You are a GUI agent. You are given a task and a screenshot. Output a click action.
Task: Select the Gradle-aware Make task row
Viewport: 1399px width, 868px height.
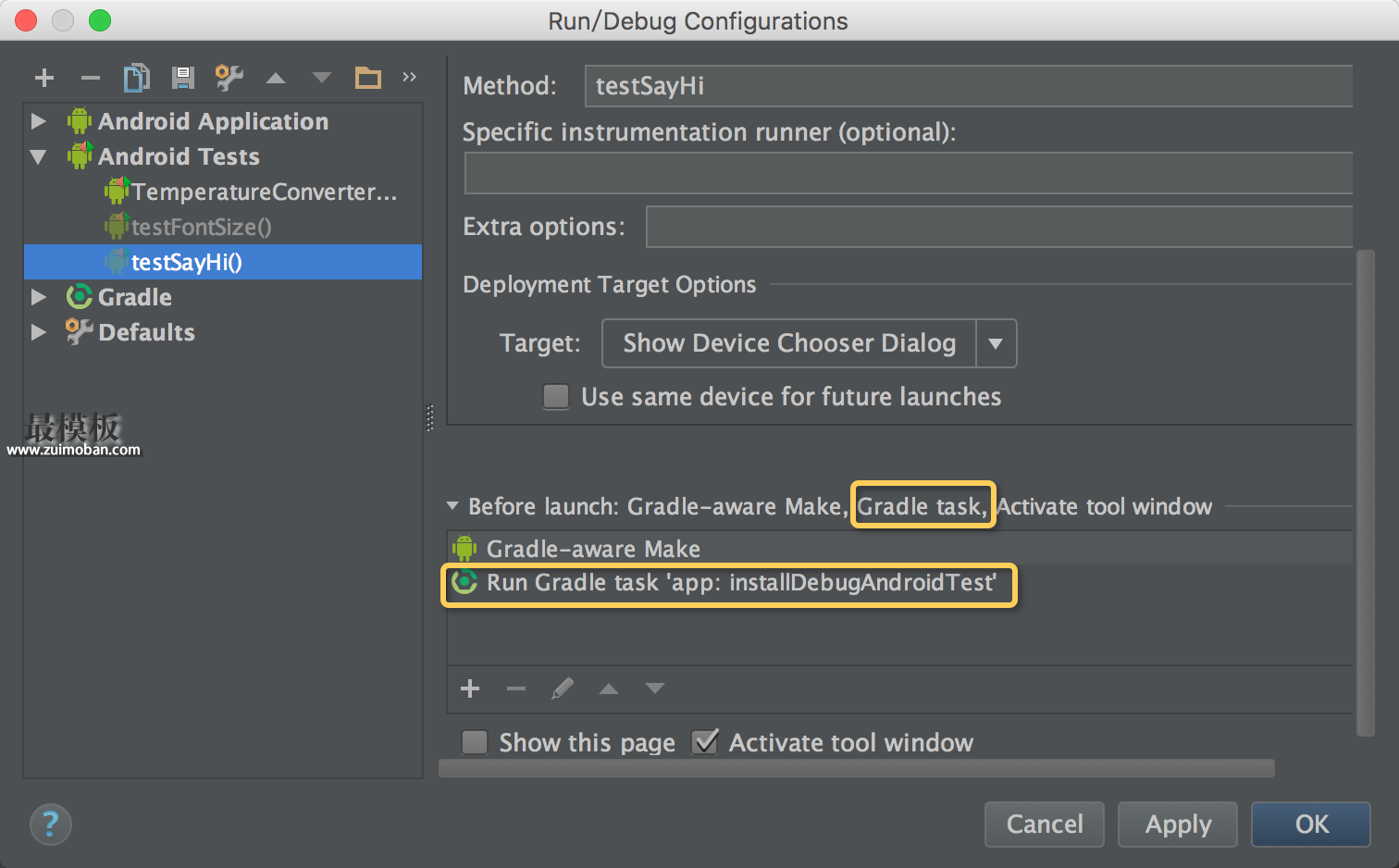point(899,549)
